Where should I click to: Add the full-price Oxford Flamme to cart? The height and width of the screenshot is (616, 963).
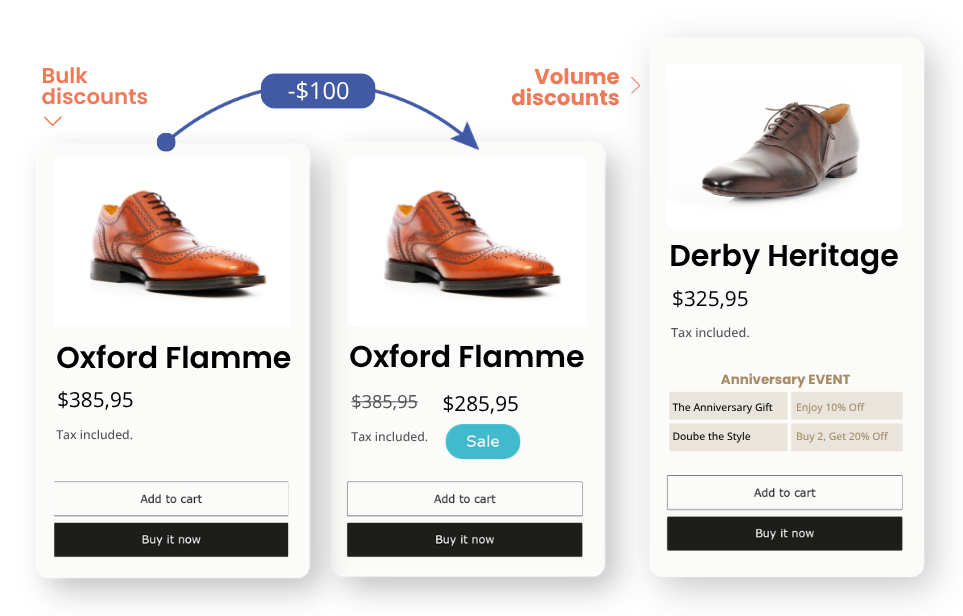pyautogui.click(x=171, y=498)
